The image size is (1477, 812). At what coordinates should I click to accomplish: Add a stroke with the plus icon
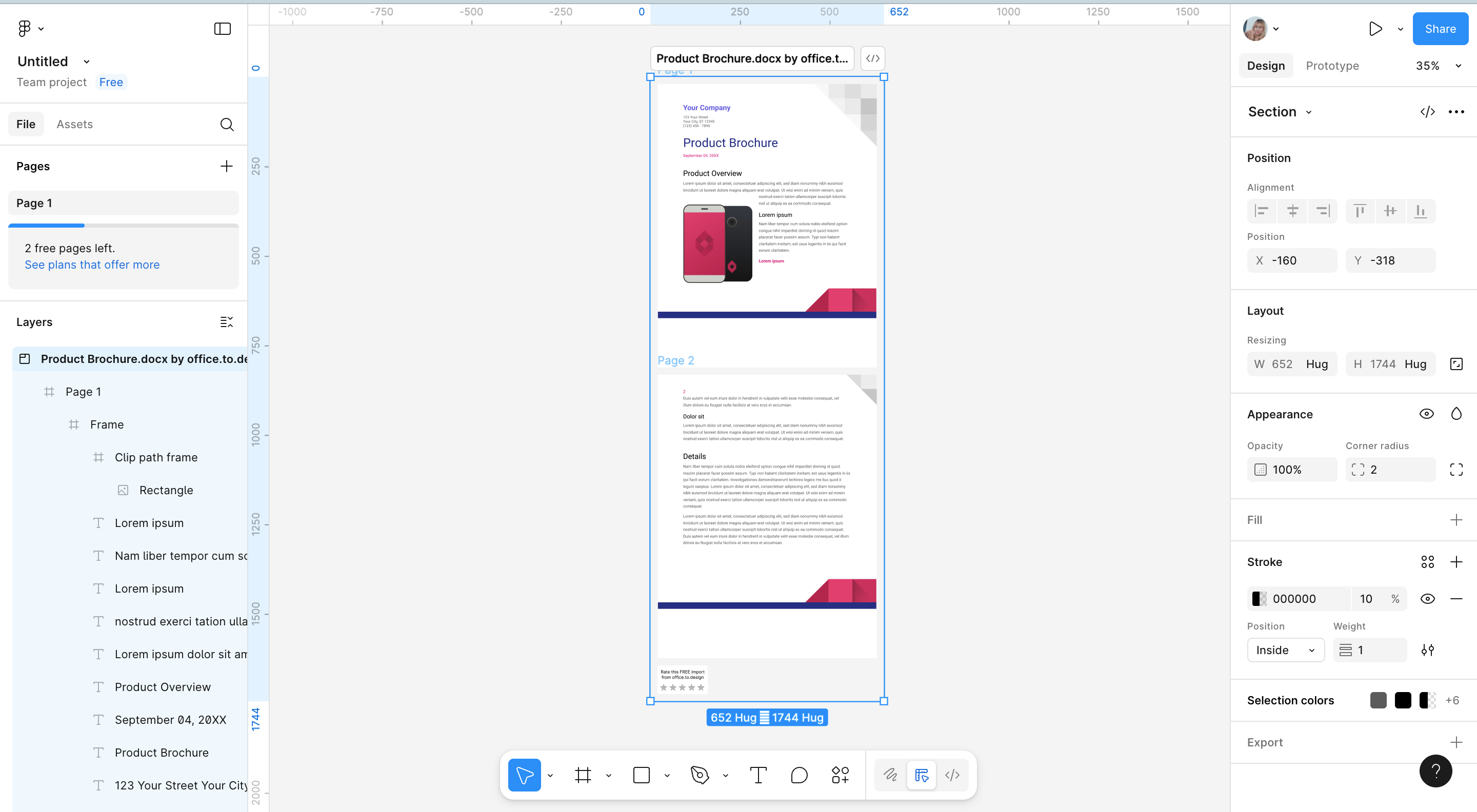point(1456,561)
